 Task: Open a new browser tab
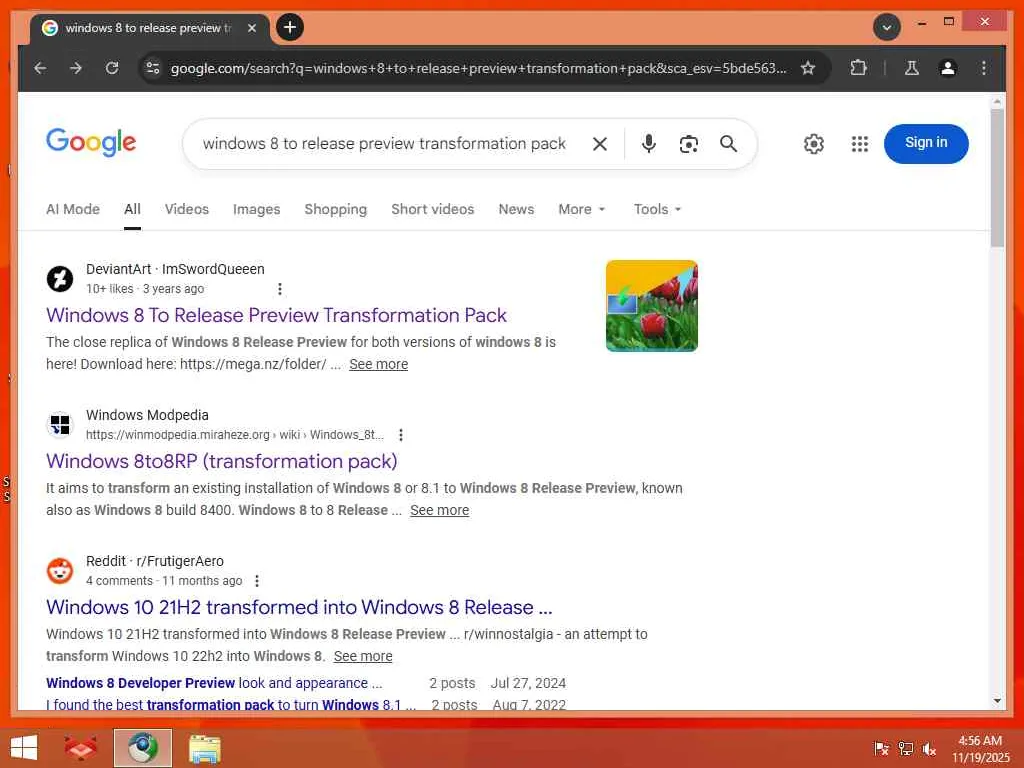290,27
